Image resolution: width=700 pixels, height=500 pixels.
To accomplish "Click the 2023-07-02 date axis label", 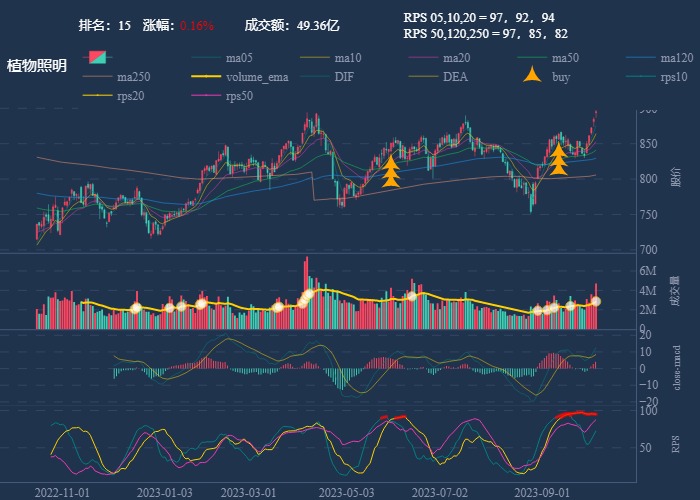I will click(x=440, y=492).
